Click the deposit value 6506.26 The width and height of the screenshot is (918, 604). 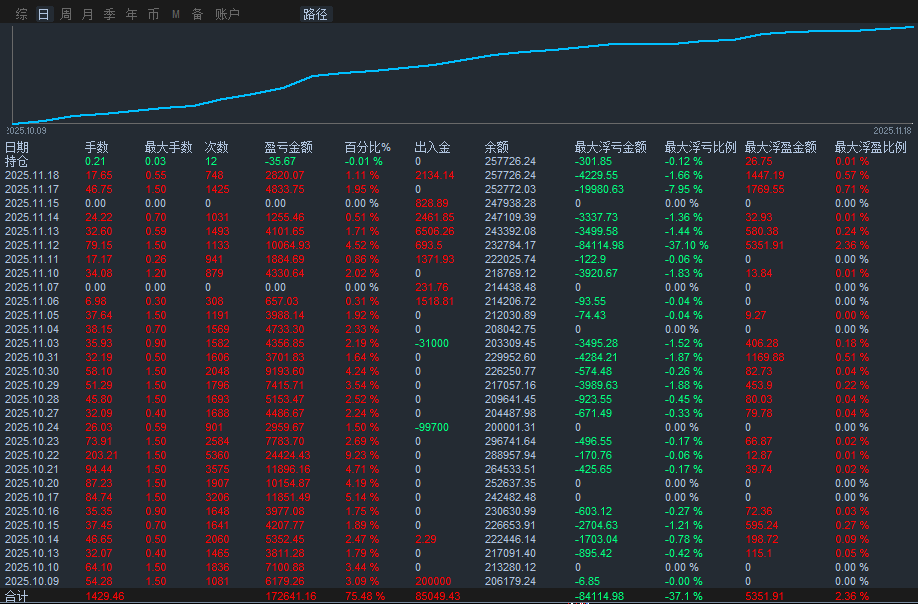point(434,231)
